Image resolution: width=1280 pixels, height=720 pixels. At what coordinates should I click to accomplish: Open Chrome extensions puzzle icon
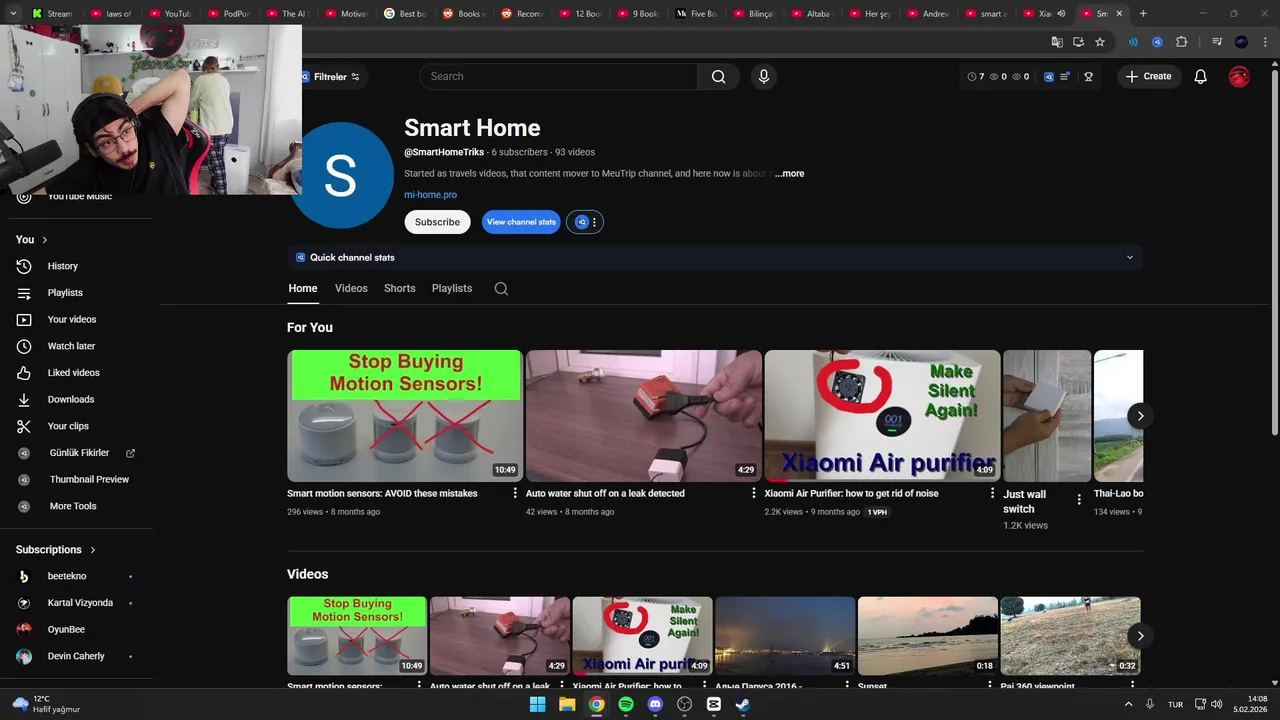(x=1181, y=42)
